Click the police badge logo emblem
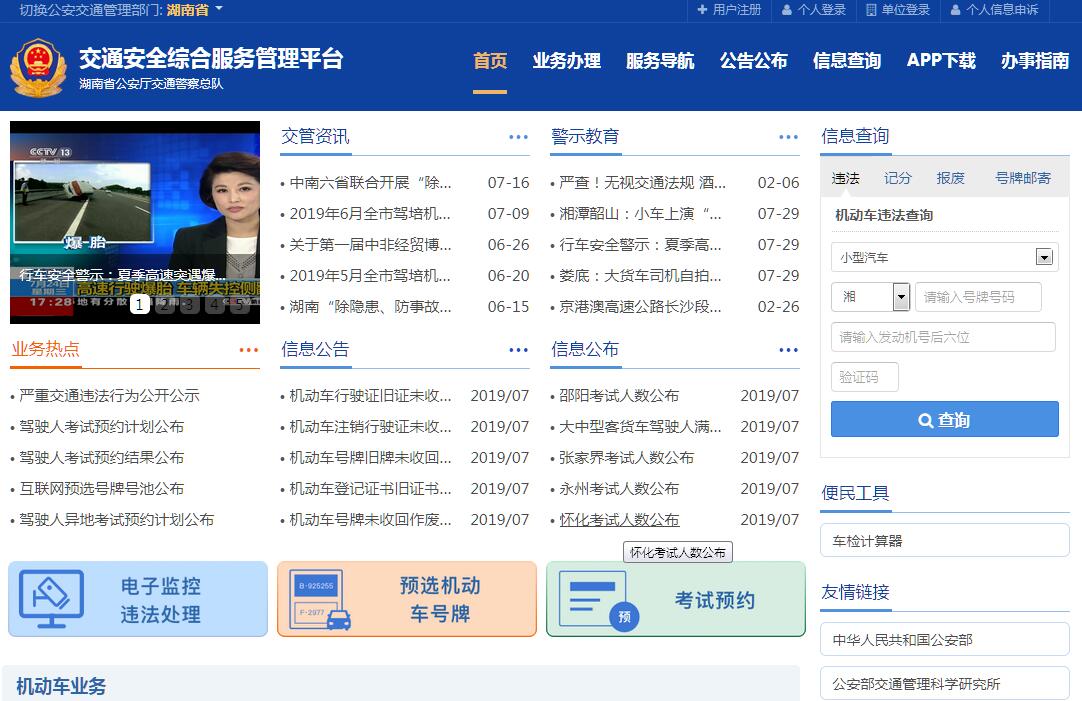1082x701 pixels. 38,67
